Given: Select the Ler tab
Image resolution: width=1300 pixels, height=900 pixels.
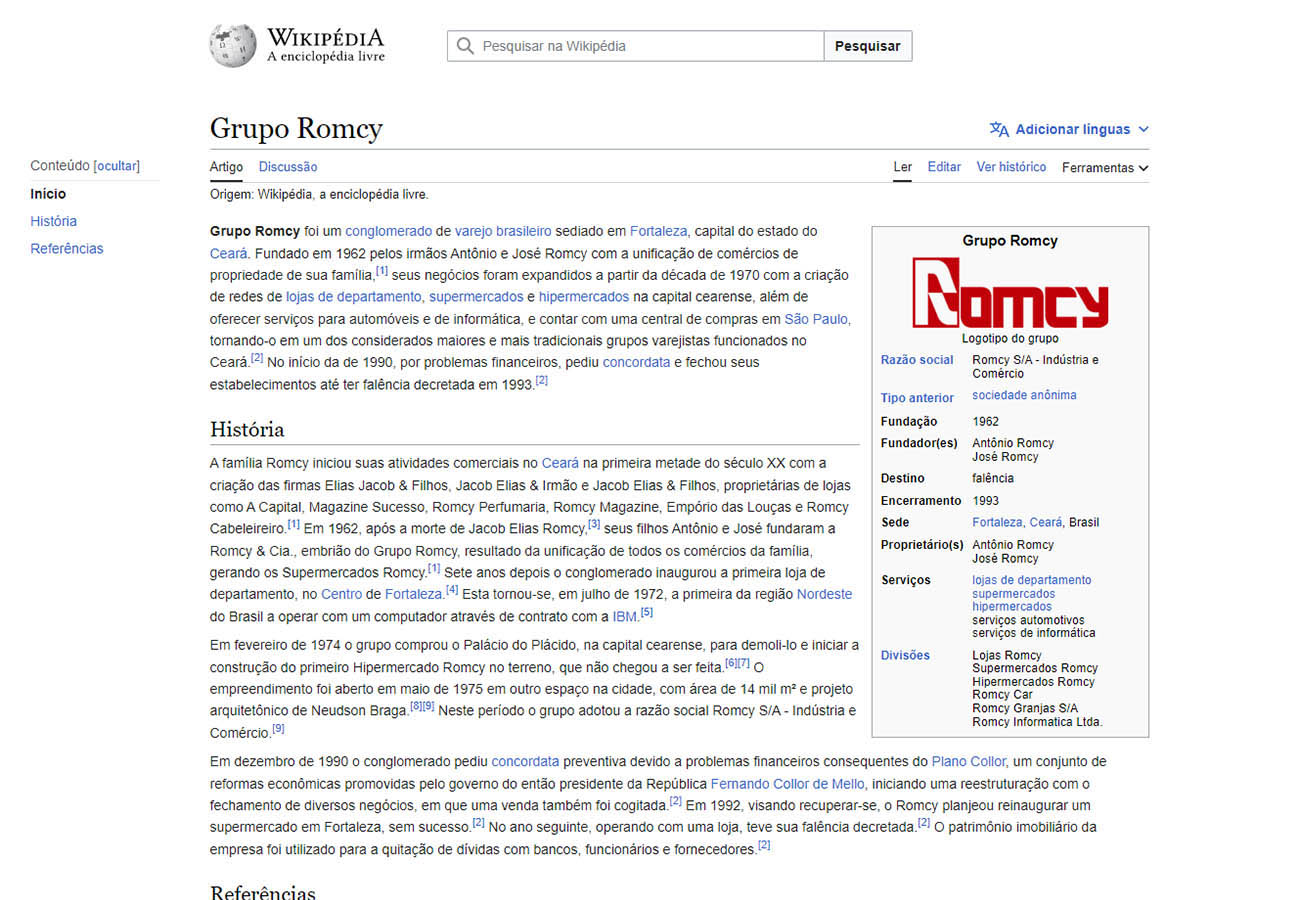Looking at the screenshot, I should 902,167.
